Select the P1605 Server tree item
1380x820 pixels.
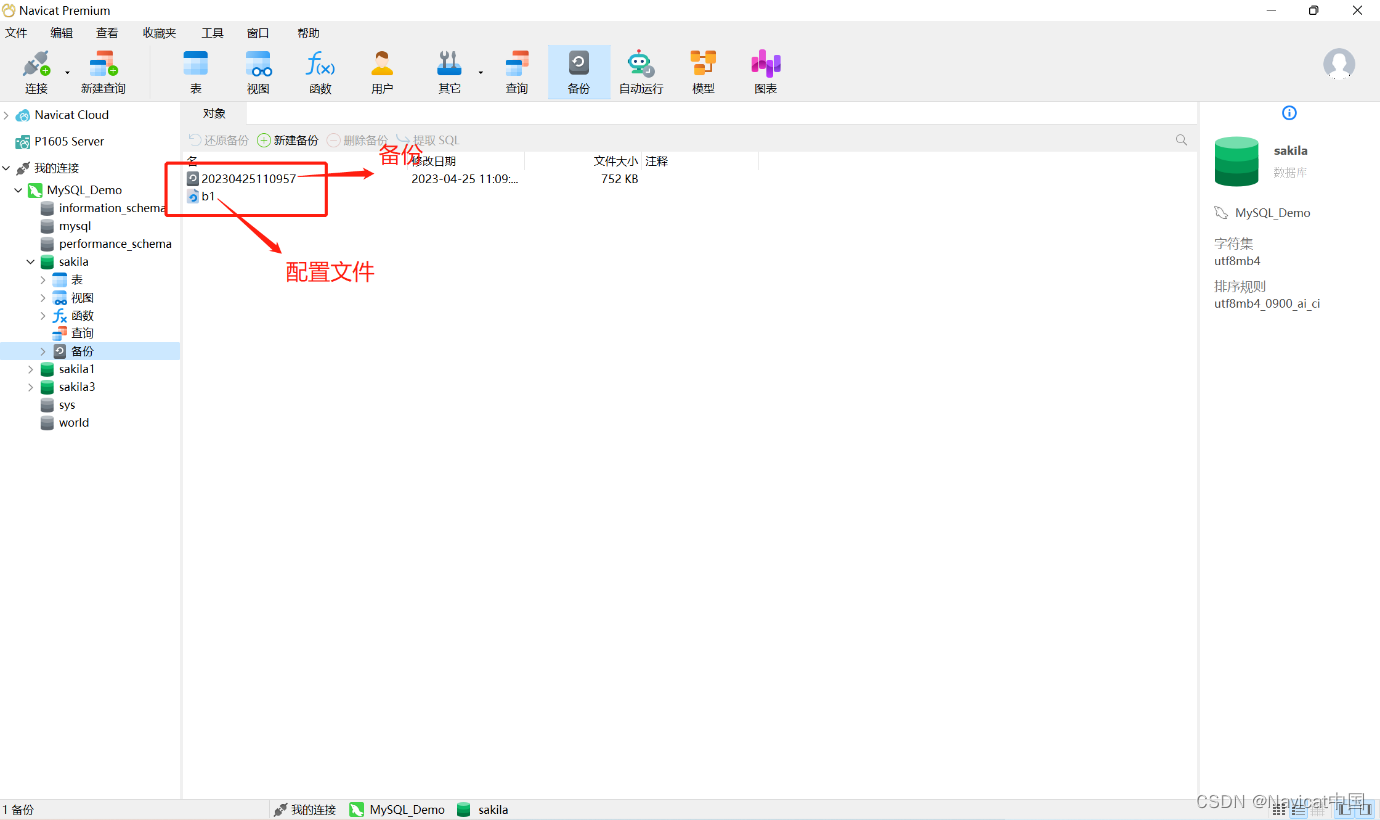[x=59, y=142]
